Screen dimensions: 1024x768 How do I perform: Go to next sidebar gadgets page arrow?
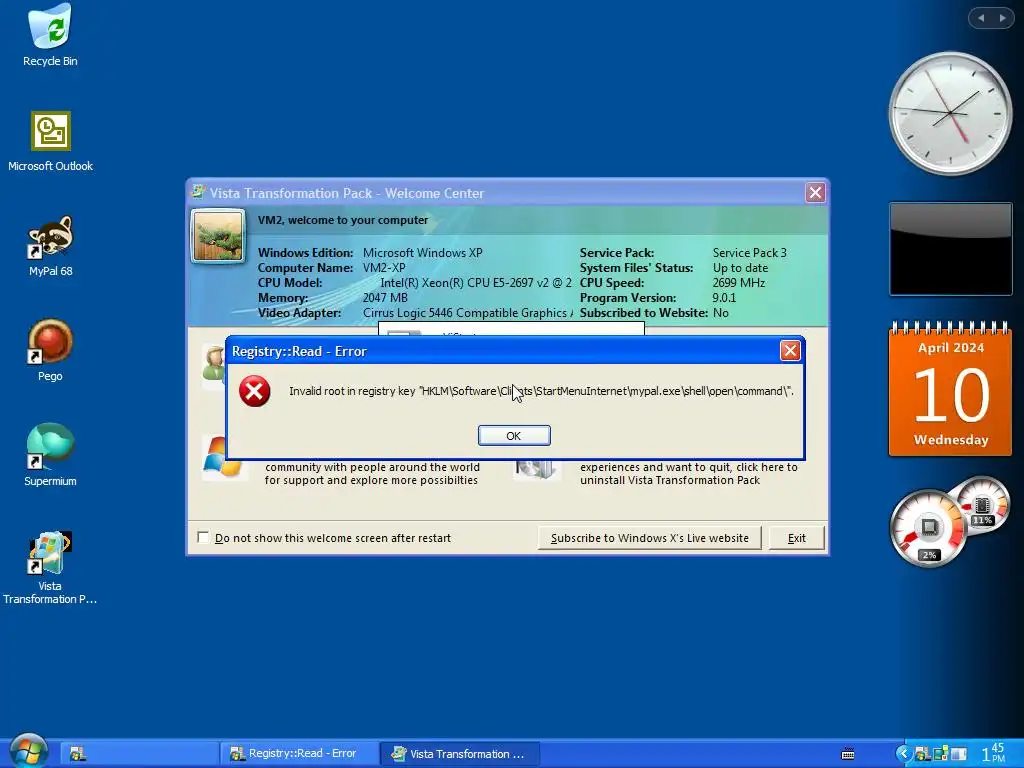pos(1002,18)
